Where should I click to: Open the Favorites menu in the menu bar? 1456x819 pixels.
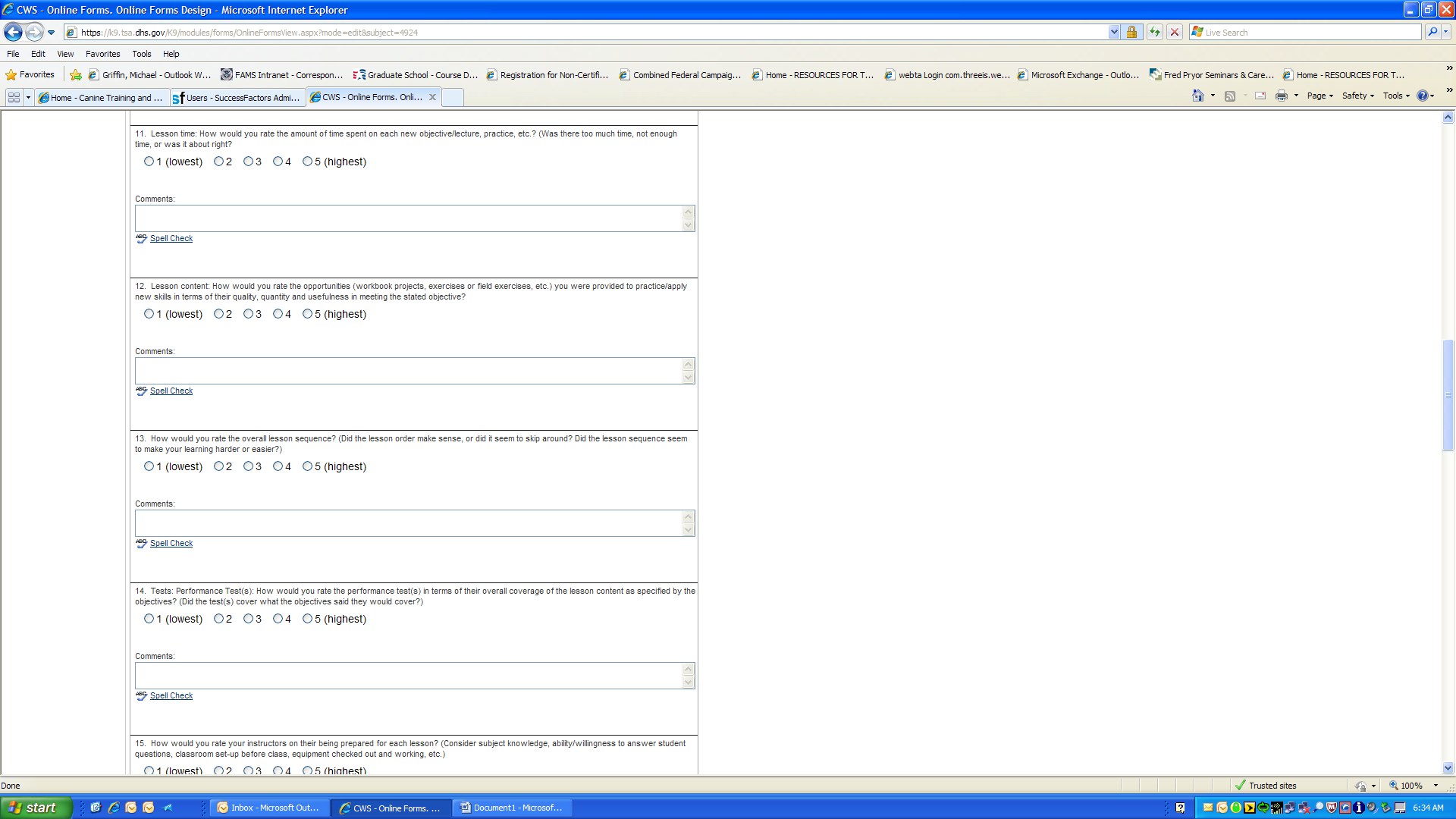tap(102, 54)
